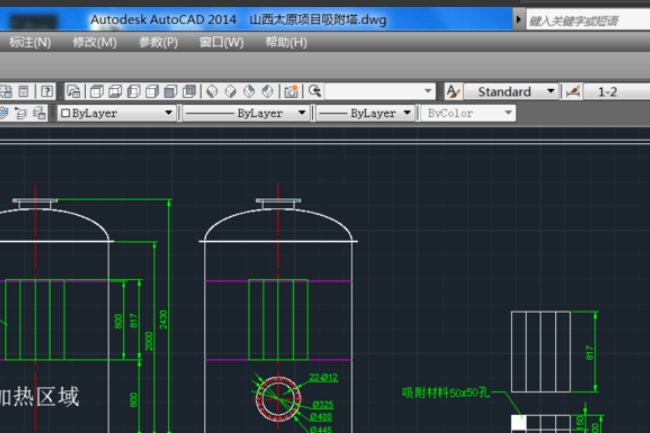Open the Named Views manager icon

coord(74,92)
